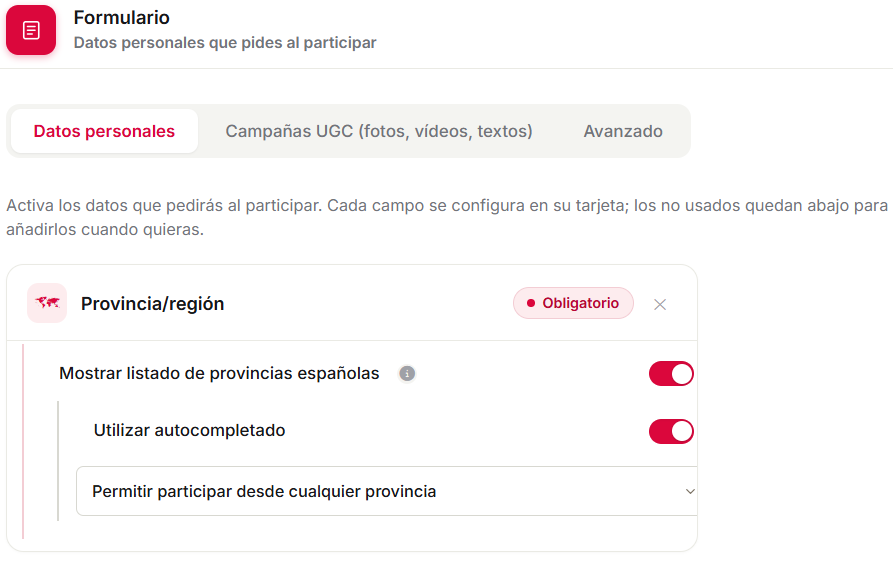The width and height of the screenshot is (893, 564).
Task: Click the red dot inside the Obligatorio badge
Action: pos(531,303)
